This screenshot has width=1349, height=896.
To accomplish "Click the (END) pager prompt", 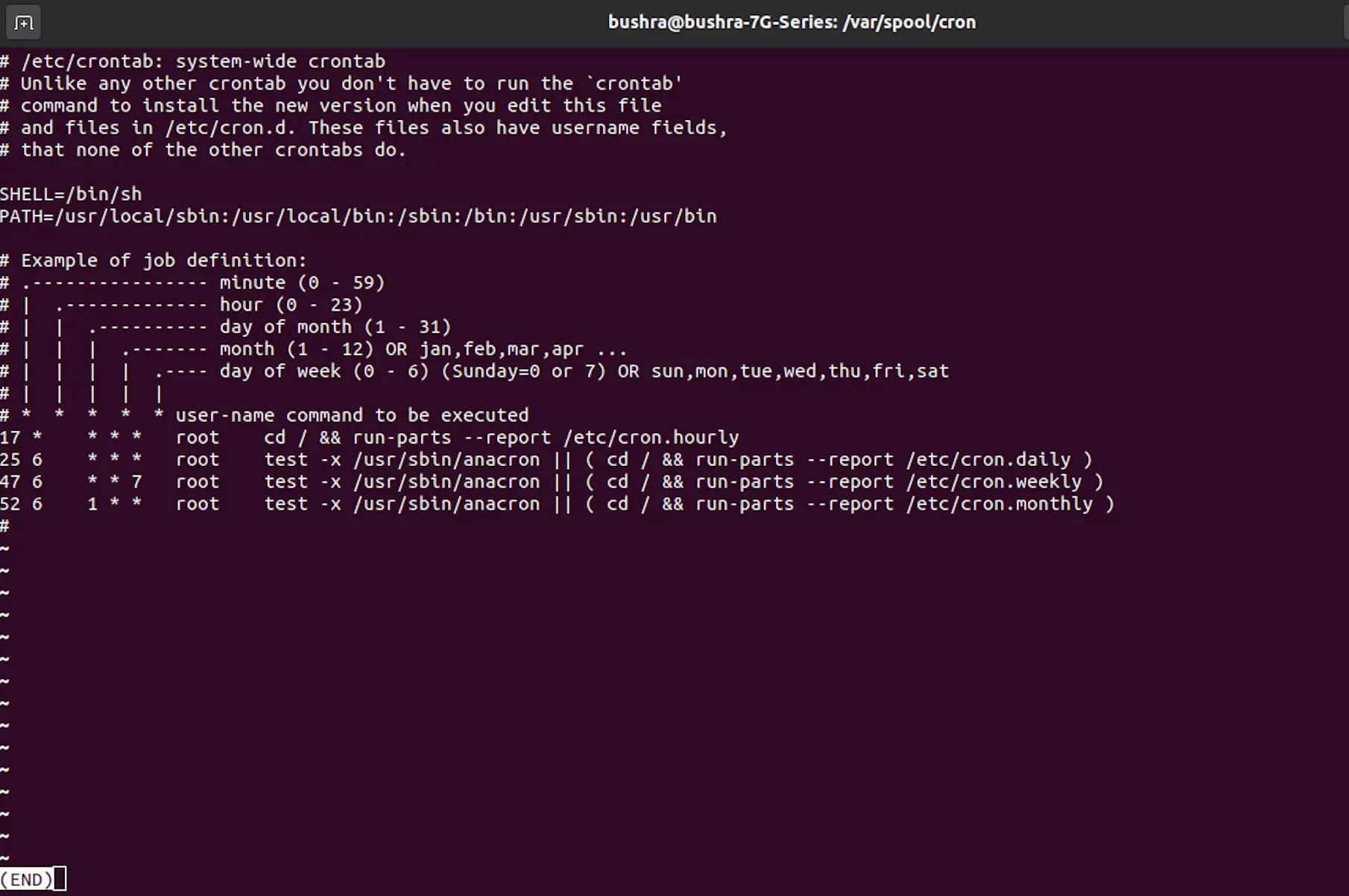I will tap(27, 880).
